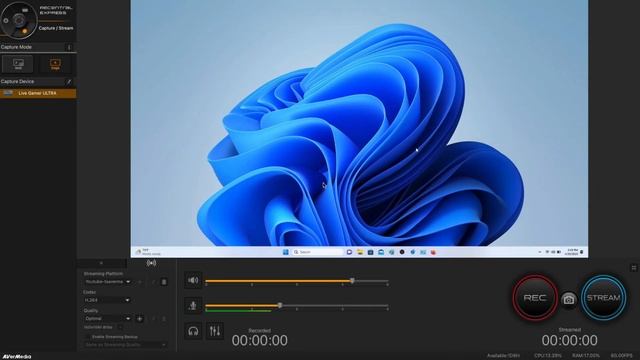Click the Streamed 00:00:00 timer
This screenshot has height=360, width=640.
point(569,340)
